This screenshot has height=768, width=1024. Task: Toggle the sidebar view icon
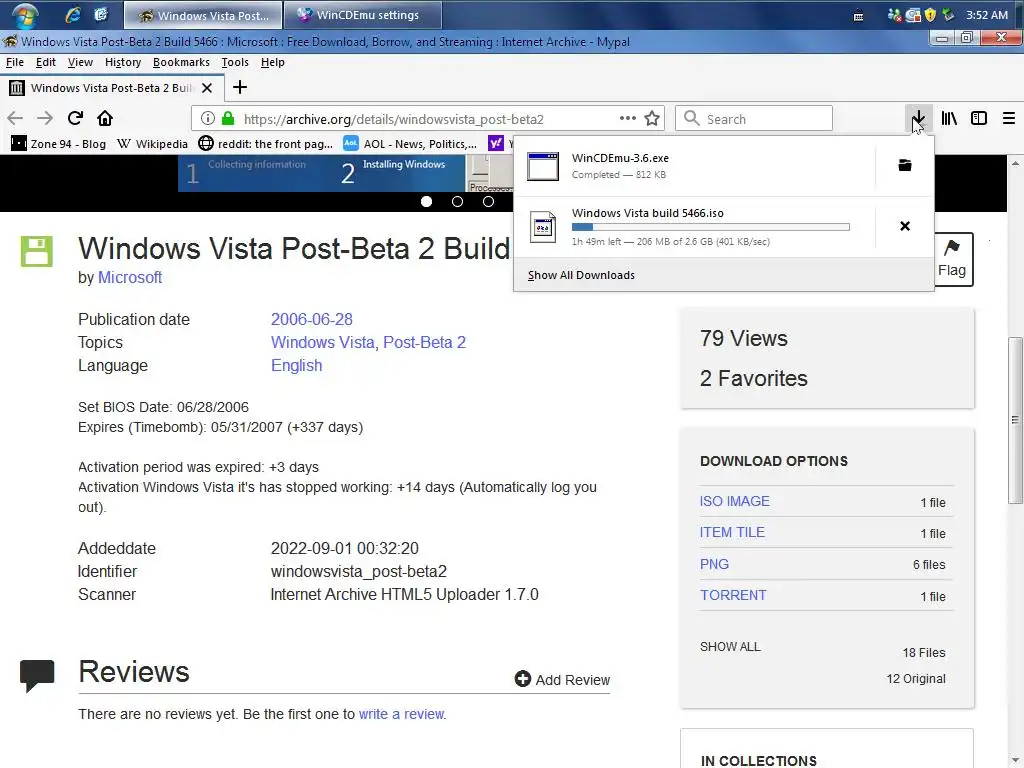click(x=978, y=118)
